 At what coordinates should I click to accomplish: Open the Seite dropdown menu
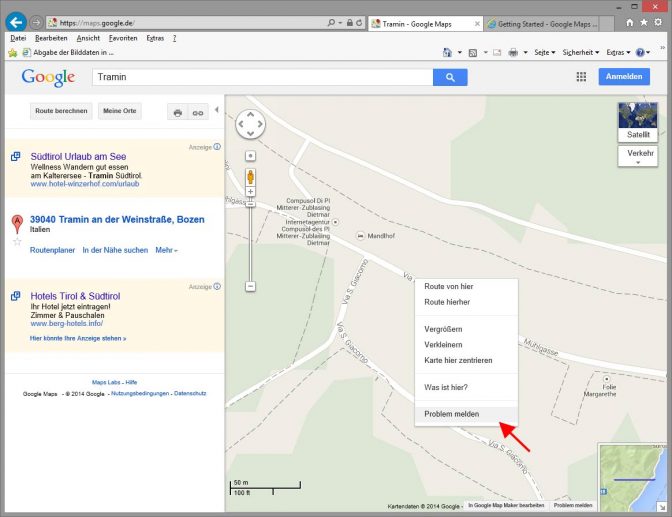[545, 52]
